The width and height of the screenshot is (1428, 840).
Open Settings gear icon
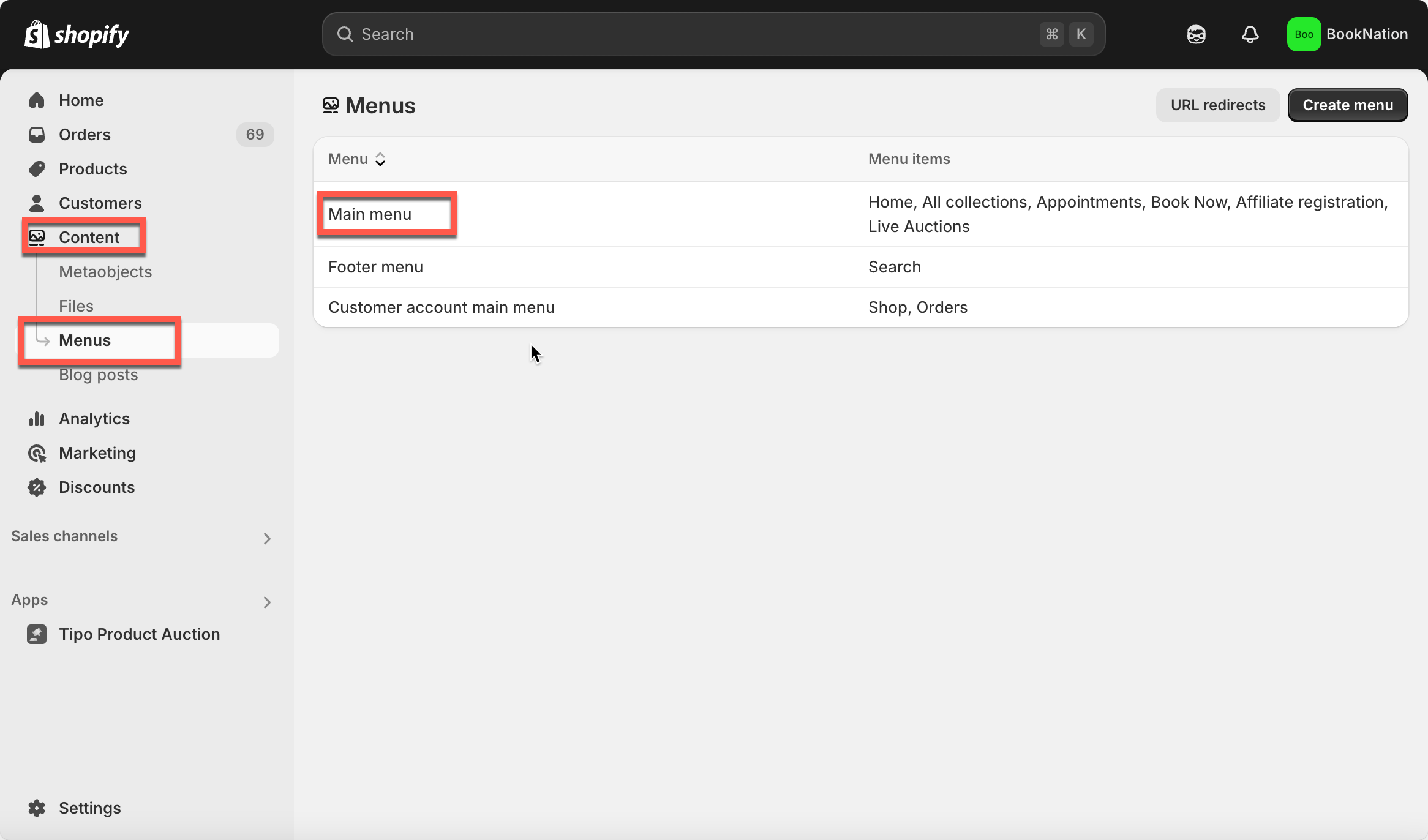click(37, 808)
